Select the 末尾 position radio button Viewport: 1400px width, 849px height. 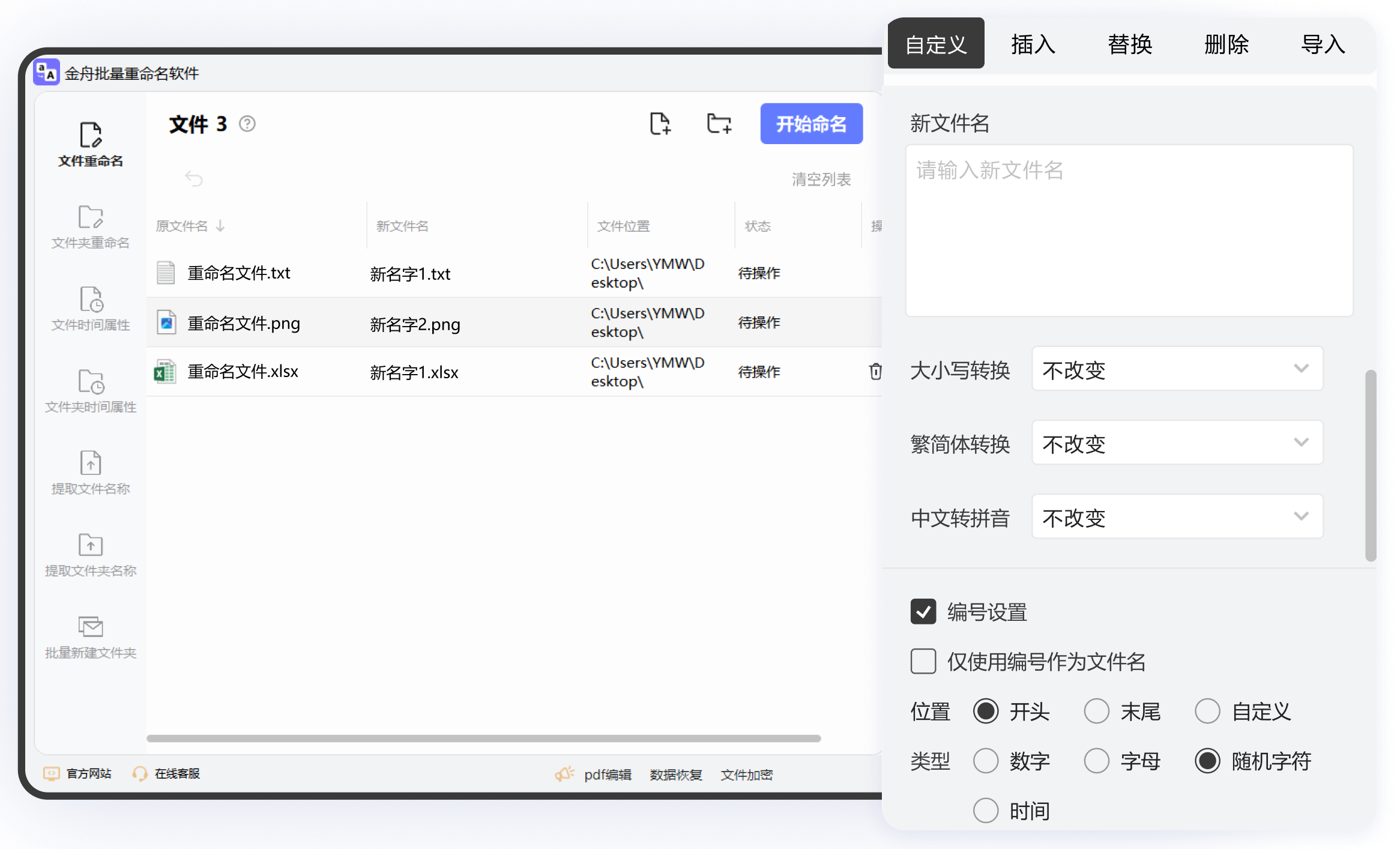1096,712
